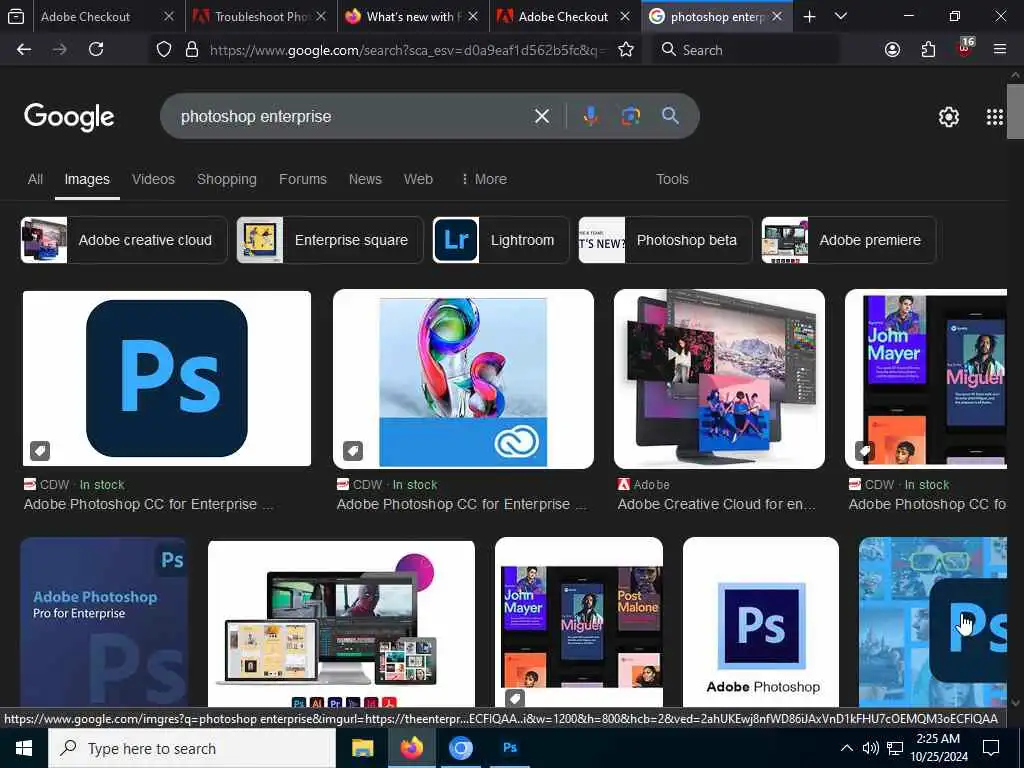Switch to the Videos tab

tap(153, 179)
